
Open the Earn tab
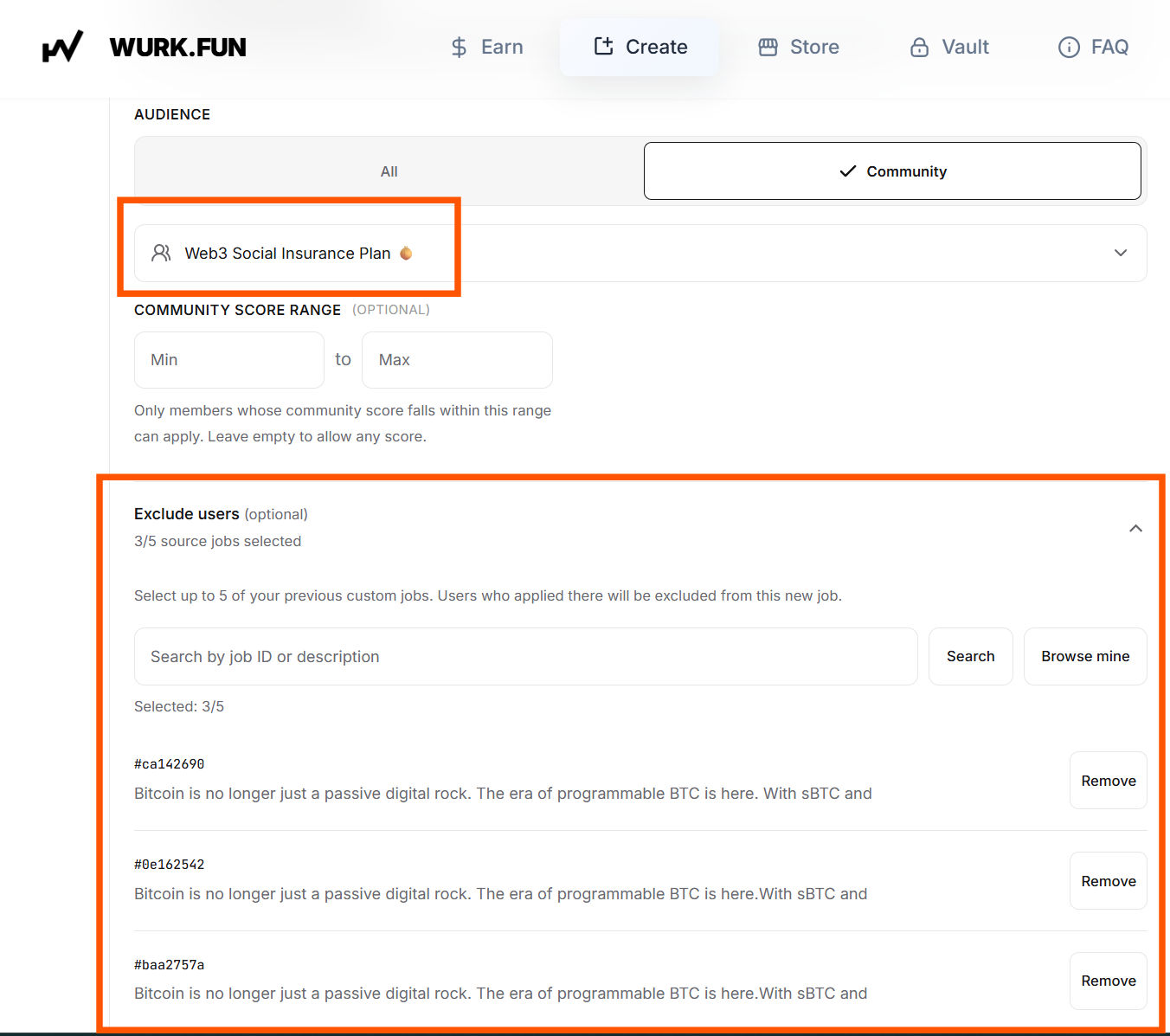487,47
